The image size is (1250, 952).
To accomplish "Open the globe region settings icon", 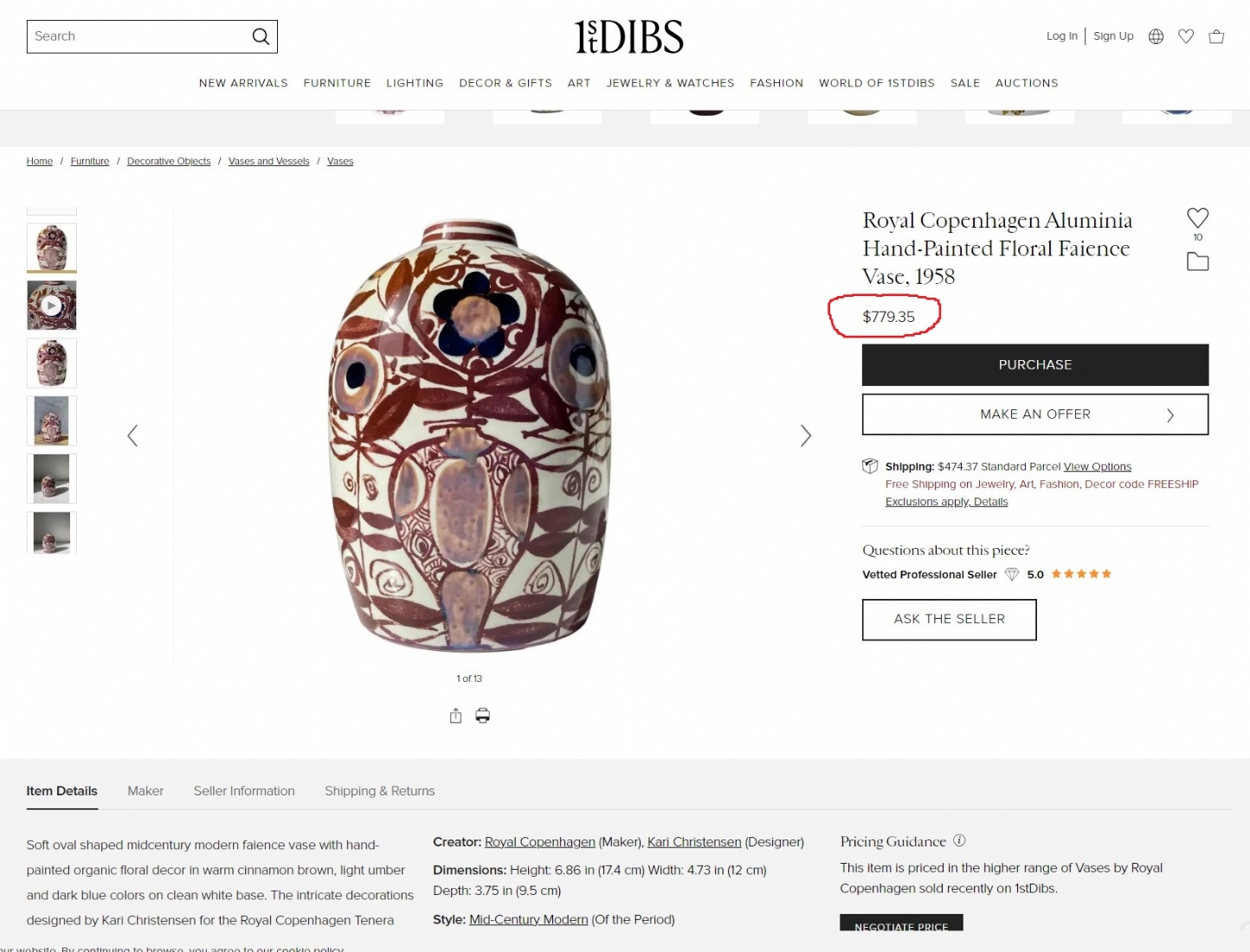I will coord(1156,36).
